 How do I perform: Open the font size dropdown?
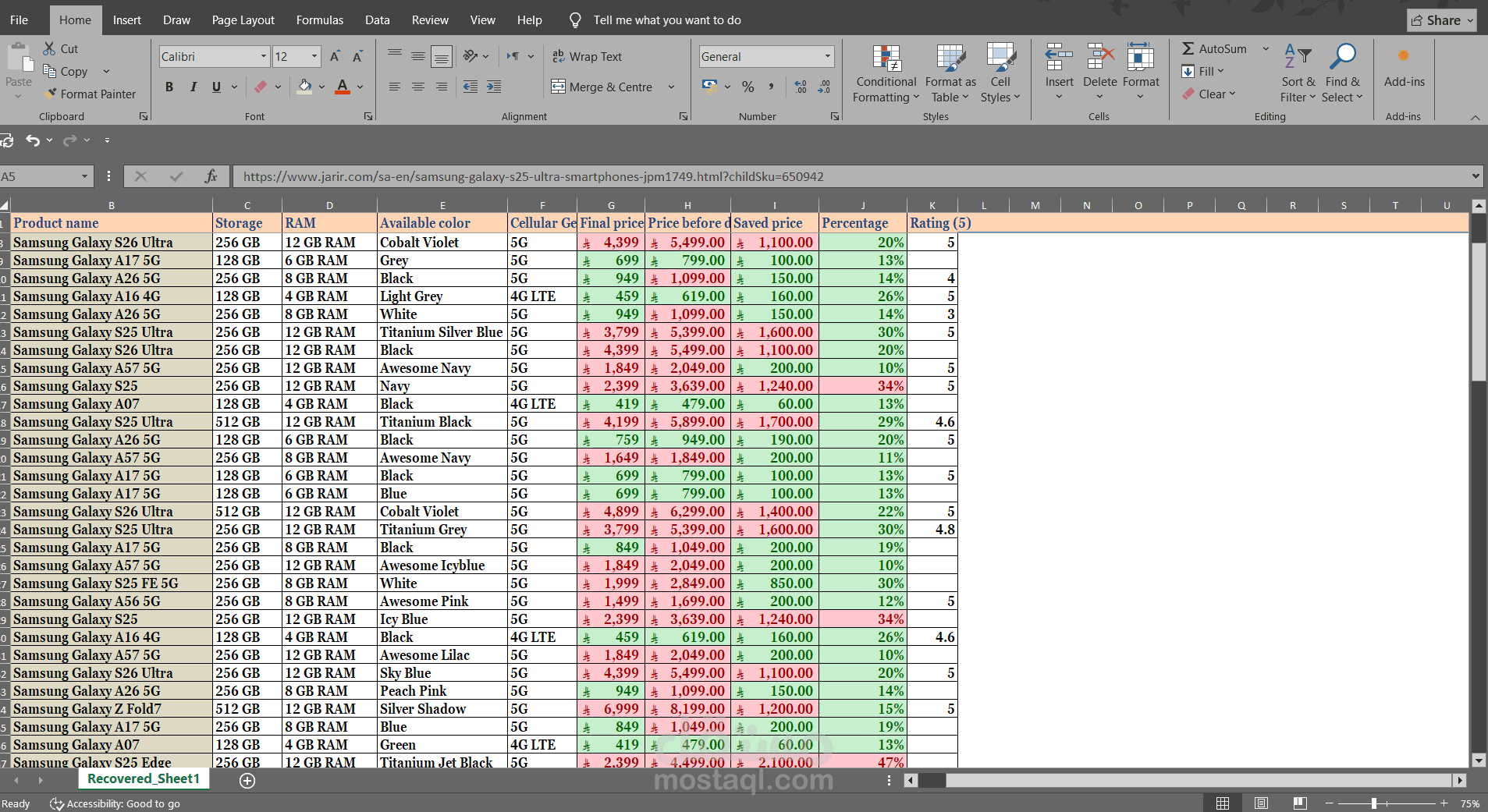(x=314, y=56)
